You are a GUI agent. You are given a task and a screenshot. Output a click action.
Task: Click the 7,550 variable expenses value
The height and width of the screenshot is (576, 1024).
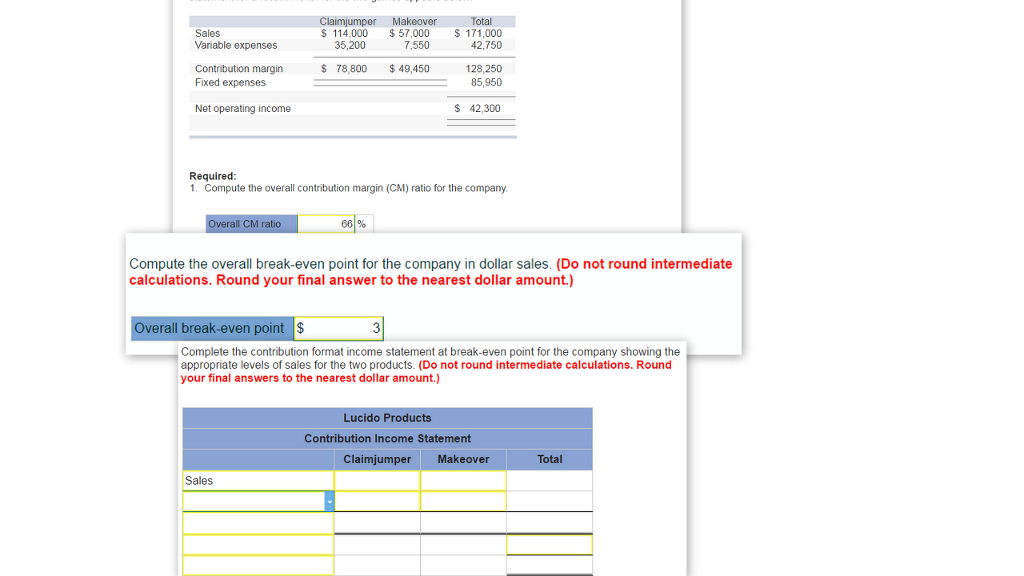click(x=417, y=45)
